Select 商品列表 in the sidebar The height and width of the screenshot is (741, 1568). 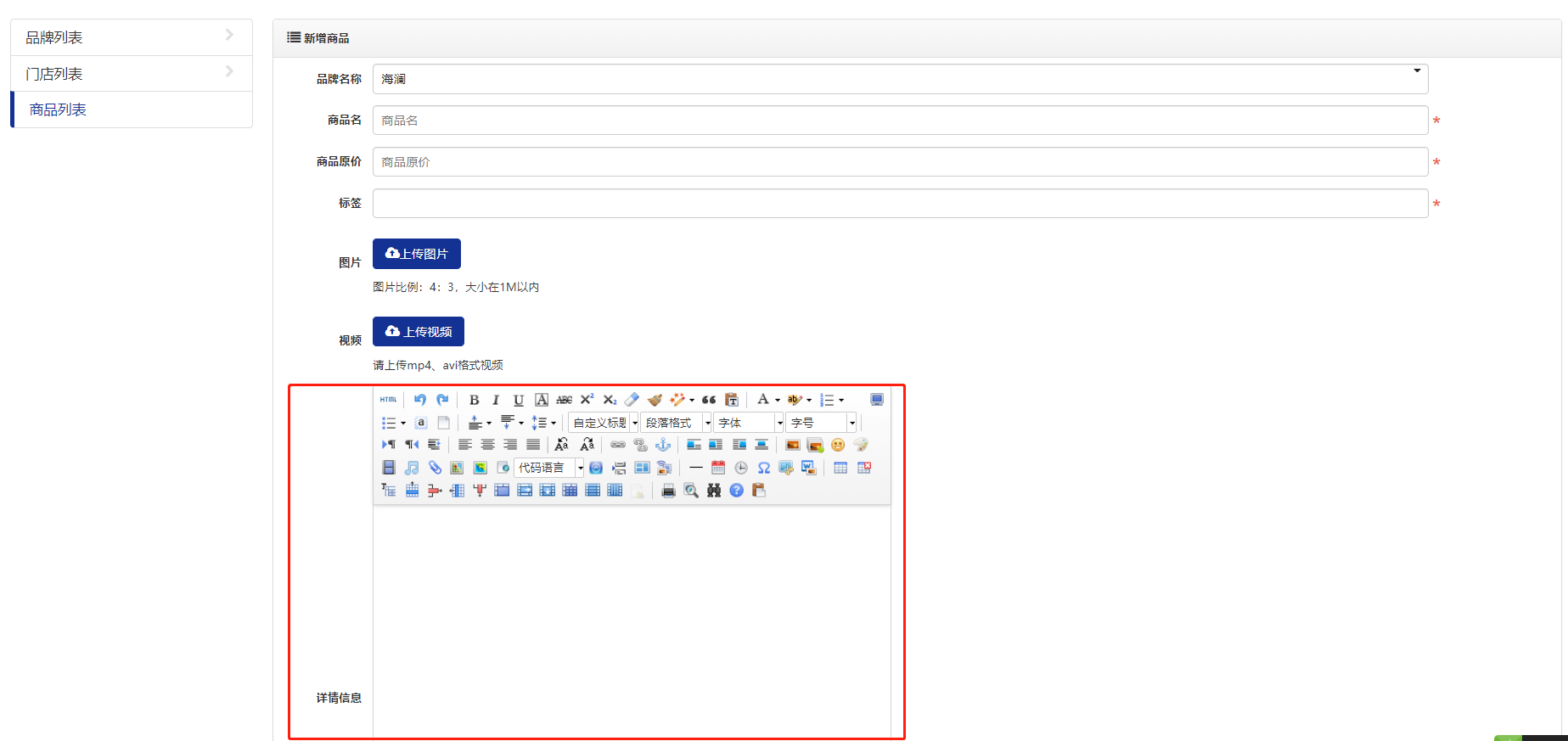132,109
